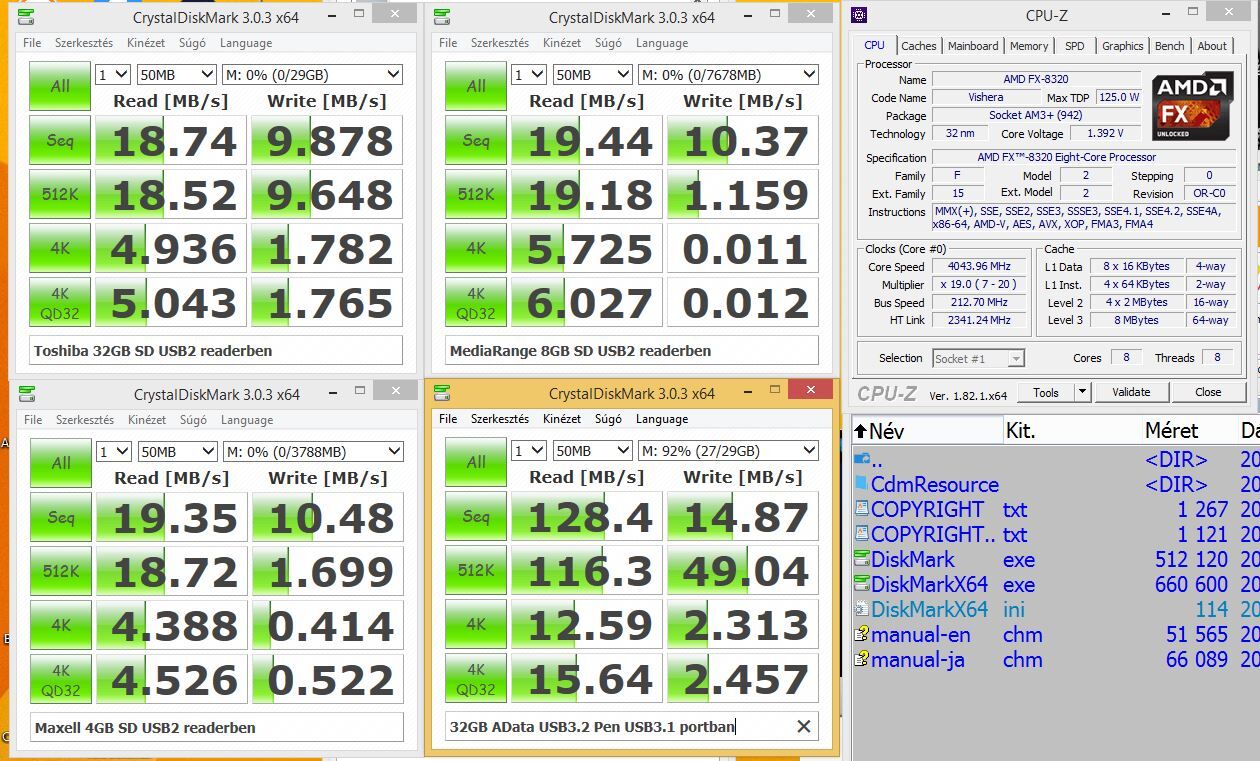This screenshot has width=1260, height=761.
Task: Open drive dropdown showing 0/7678MB
Action: pos(728,75)
